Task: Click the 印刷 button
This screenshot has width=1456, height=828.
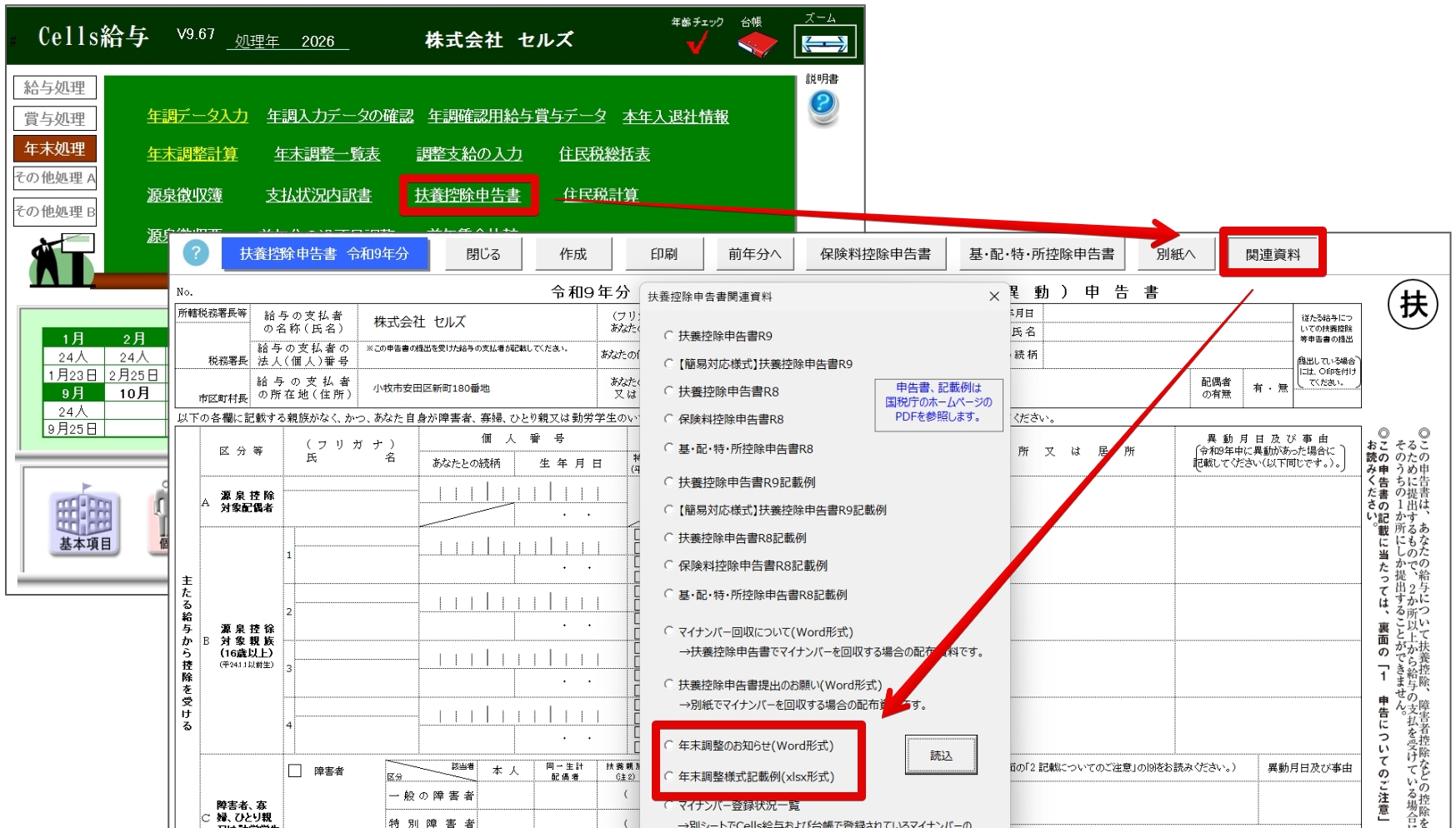Action: point(664,254)
